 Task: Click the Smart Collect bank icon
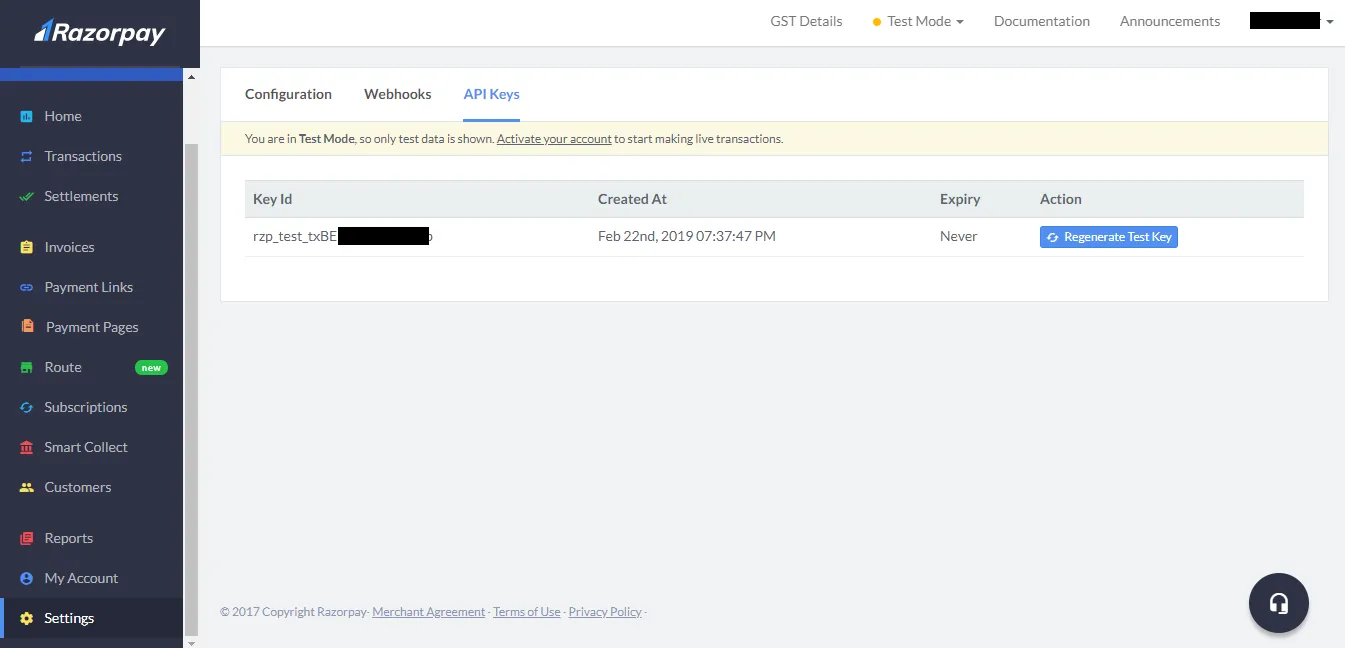coord(27,447)
